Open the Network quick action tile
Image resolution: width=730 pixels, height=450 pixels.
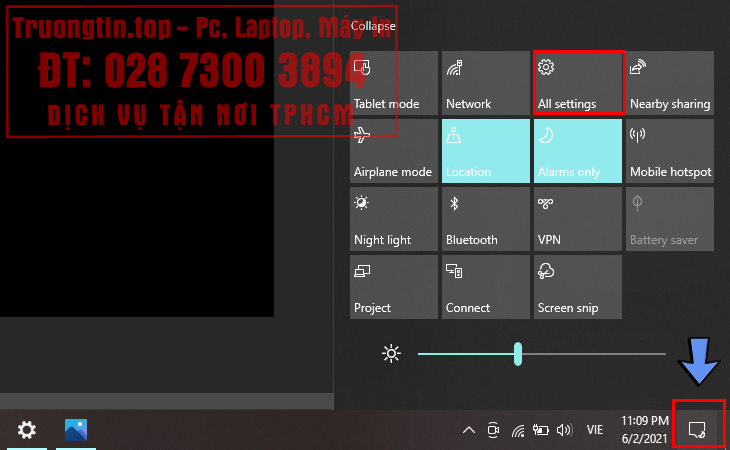tap(486, 83)
